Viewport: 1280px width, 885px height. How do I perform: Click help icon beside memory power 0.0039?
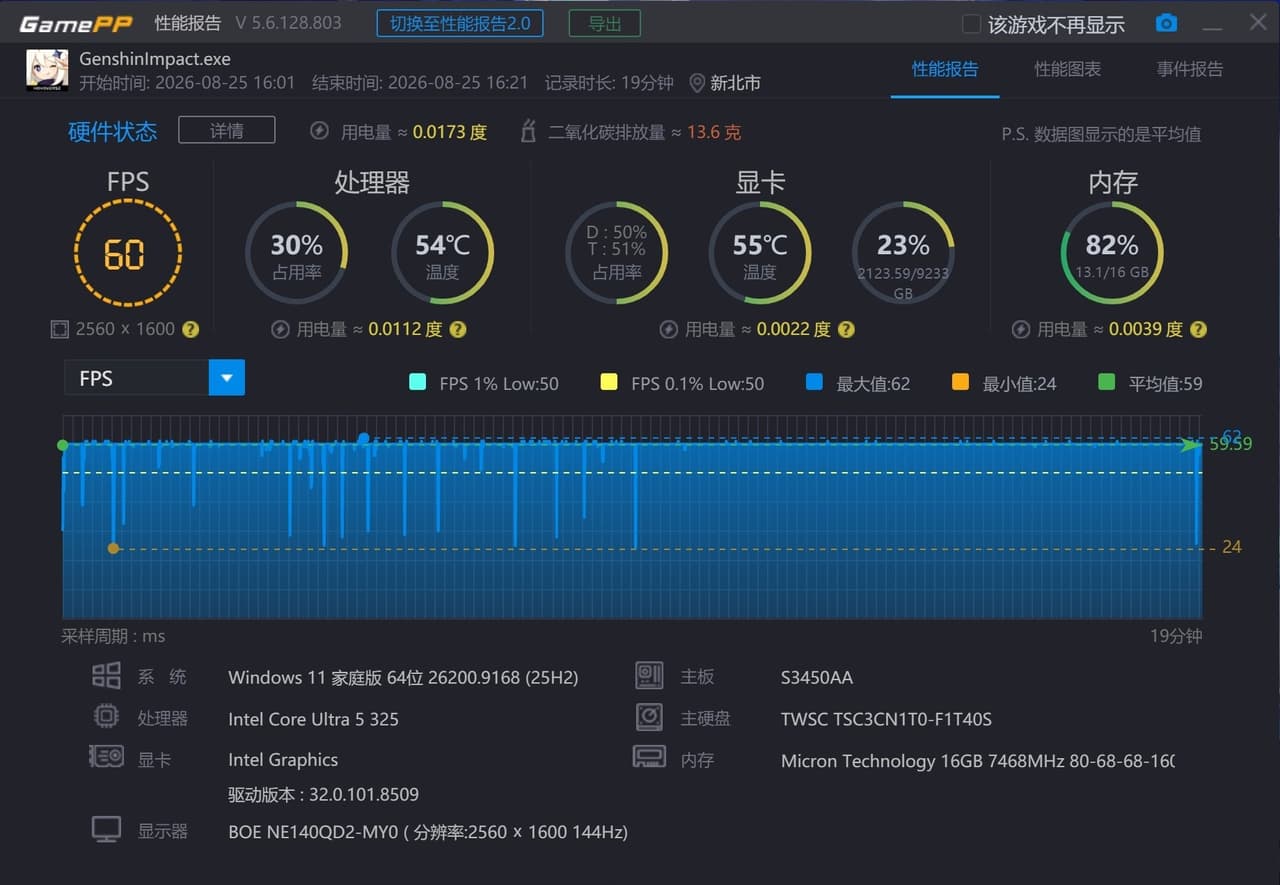[x=1198, y=329]
